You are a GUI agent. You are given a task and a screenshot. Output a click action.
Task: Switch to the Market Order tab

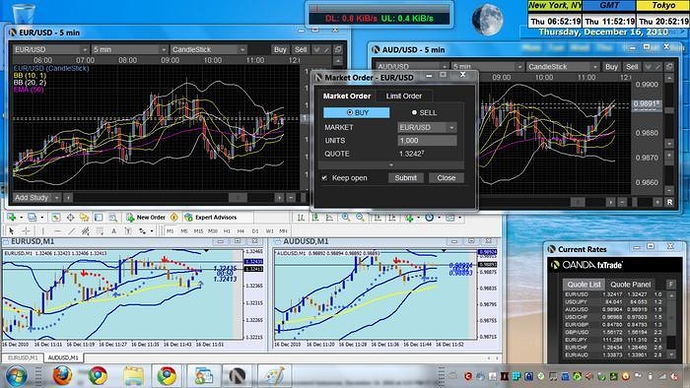tap(347, 96)
